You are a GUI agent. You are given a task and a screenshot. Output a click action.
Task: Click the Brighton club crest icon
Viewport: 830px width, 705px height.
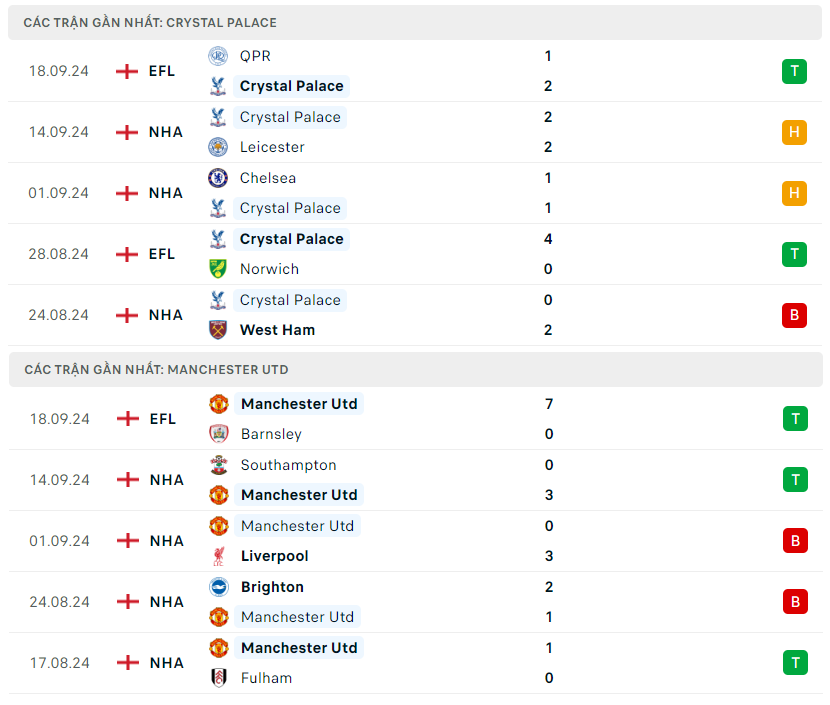pyautogui.click(x=218, y=587)
